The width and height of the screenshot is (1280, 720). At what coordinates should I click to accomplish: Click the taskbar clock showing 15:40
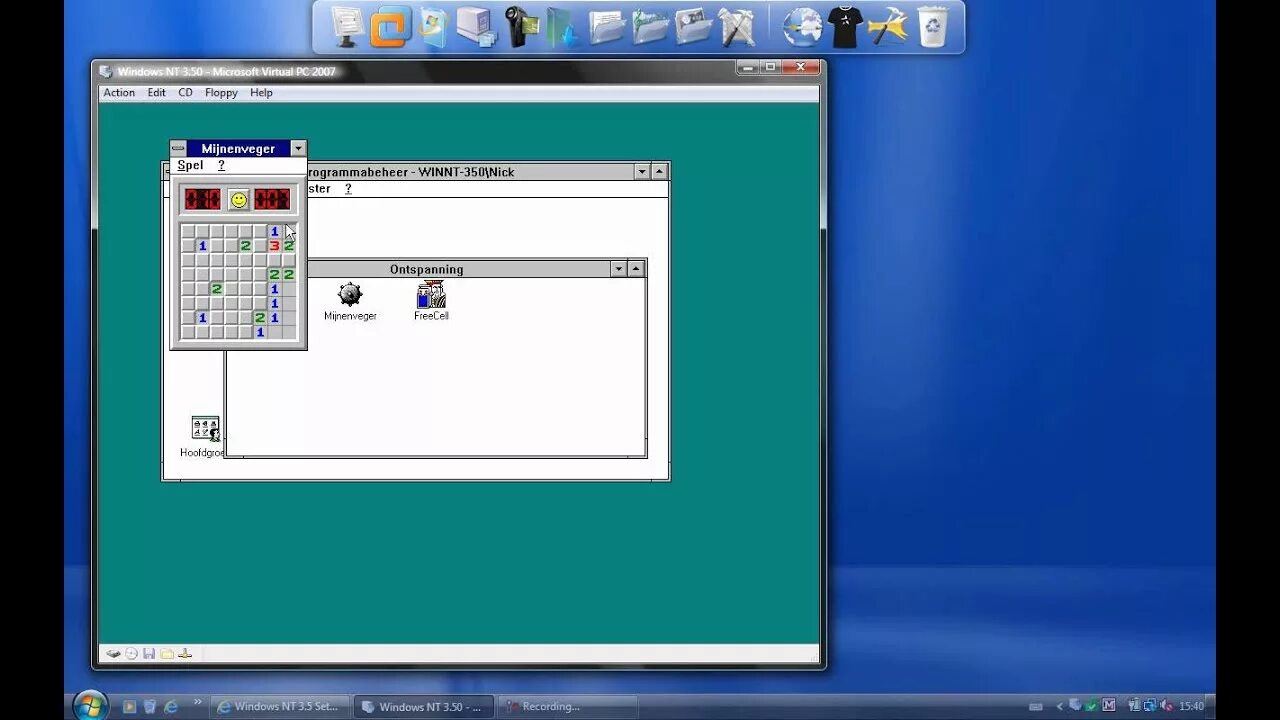click(x=1191, y=706)
